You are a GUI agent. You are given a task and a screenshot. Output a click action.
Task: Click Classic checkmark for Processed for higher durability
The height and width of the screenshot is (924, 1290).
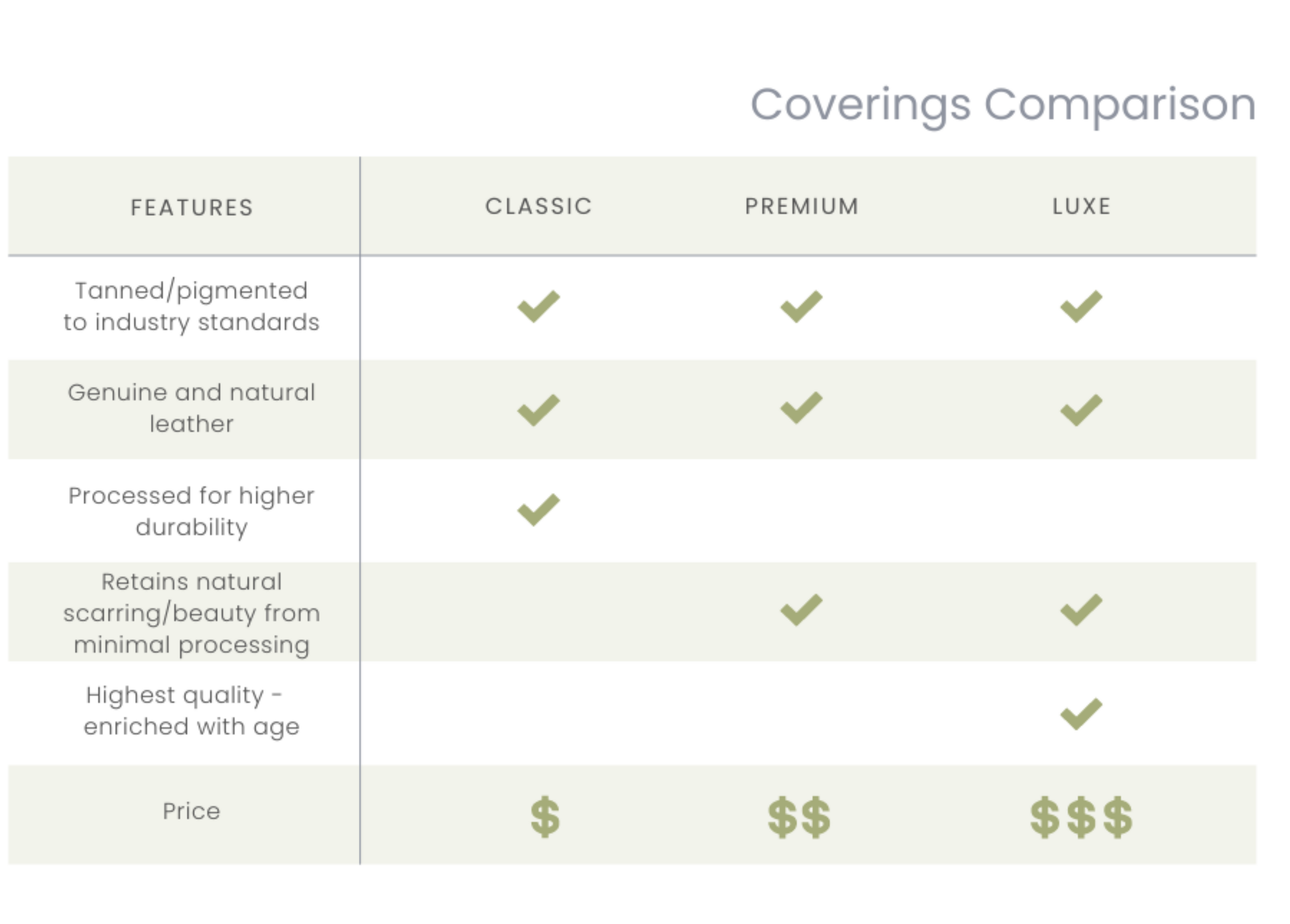pos(538,509)
